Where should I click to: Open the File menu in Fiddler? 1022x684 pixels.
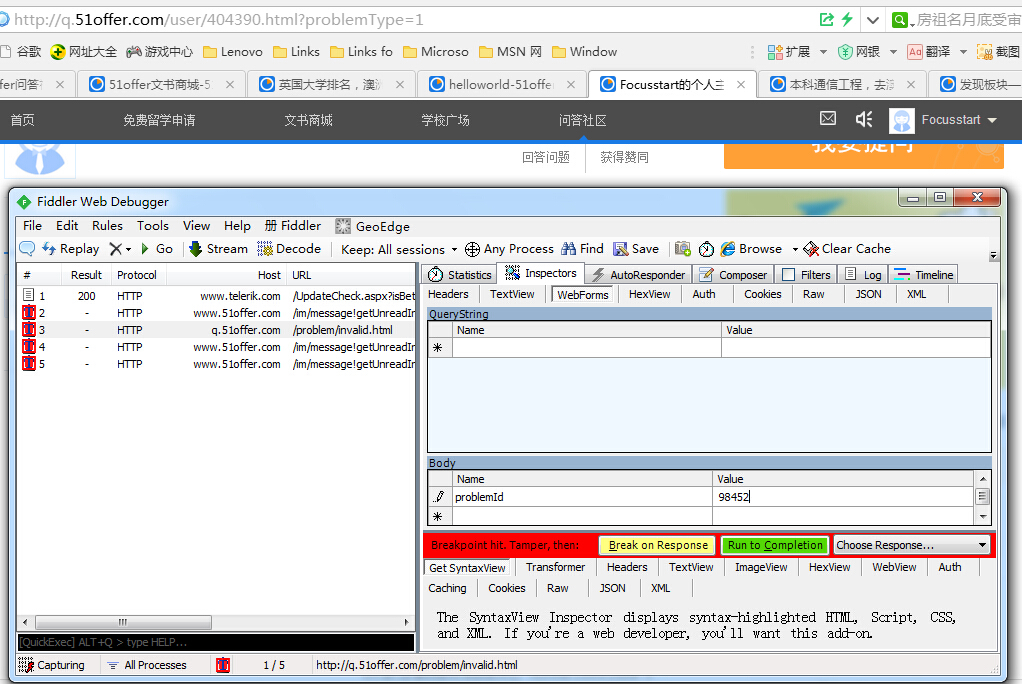33,226
